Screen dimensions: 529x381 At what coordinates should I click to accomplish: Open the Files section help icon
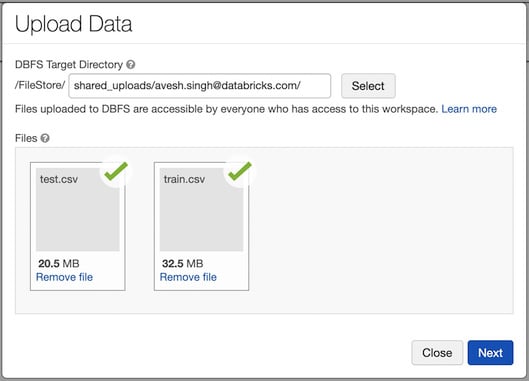point(45,138)
